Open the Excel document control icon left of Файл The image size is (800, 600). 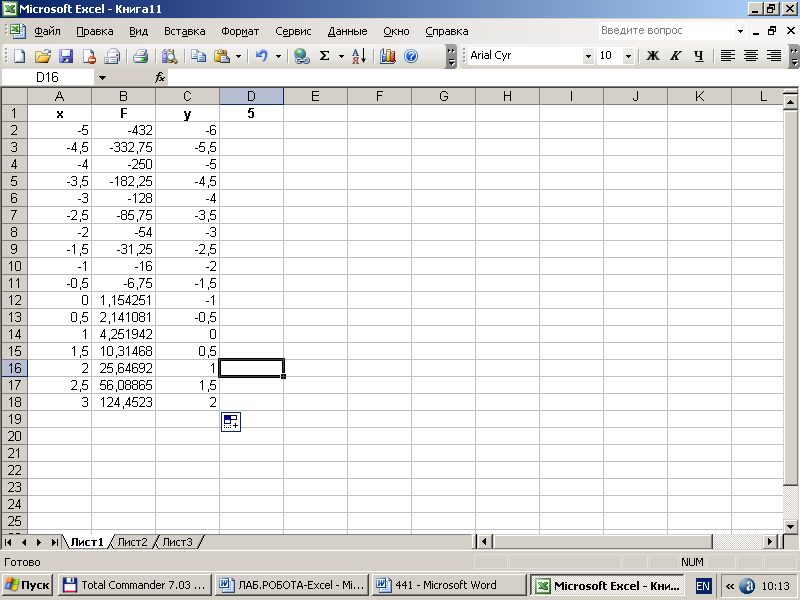16,31
